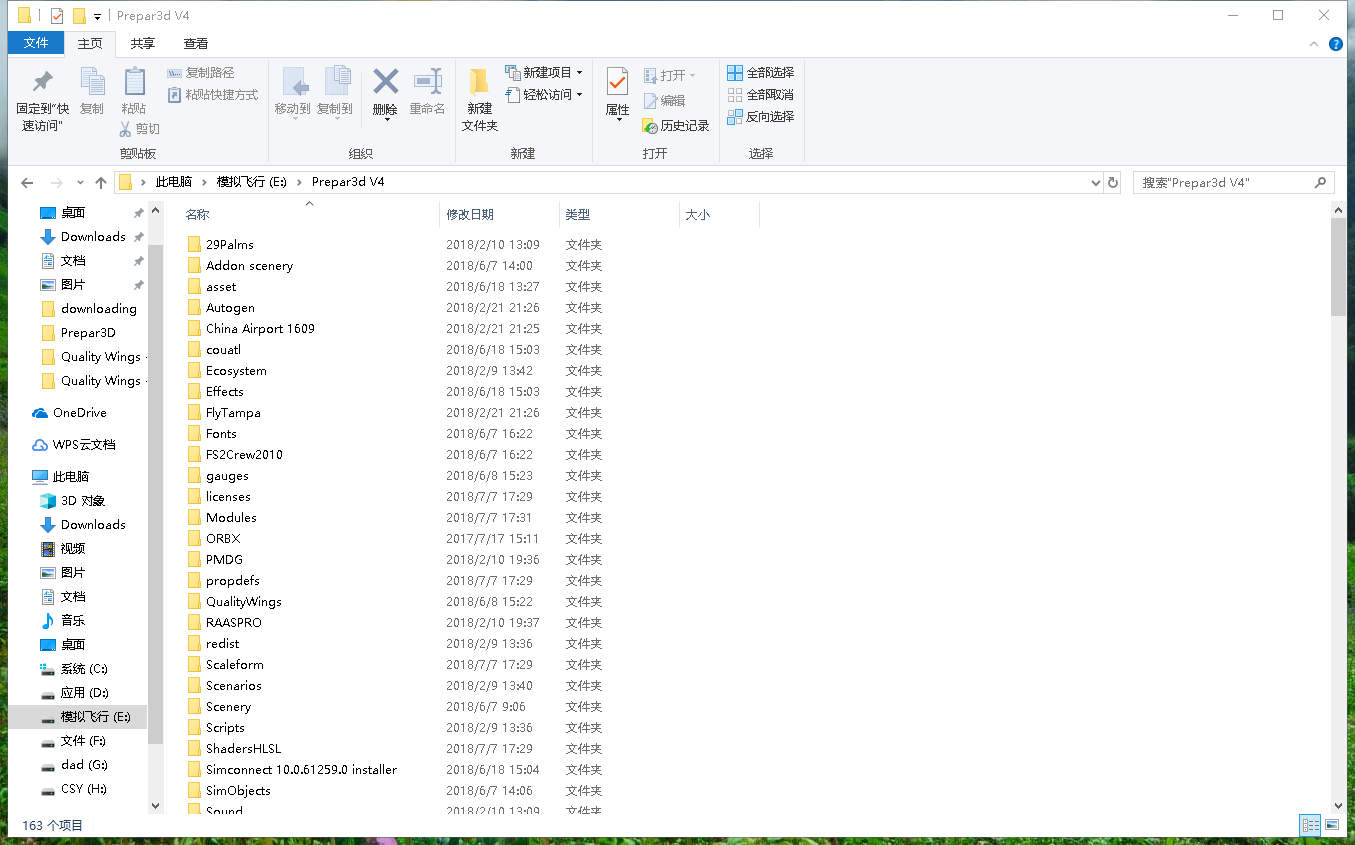The height and width of the screenshot is (845, 1355).
Task: Click 此电脑 in the address breadcrumb
Action: (174, 182)
